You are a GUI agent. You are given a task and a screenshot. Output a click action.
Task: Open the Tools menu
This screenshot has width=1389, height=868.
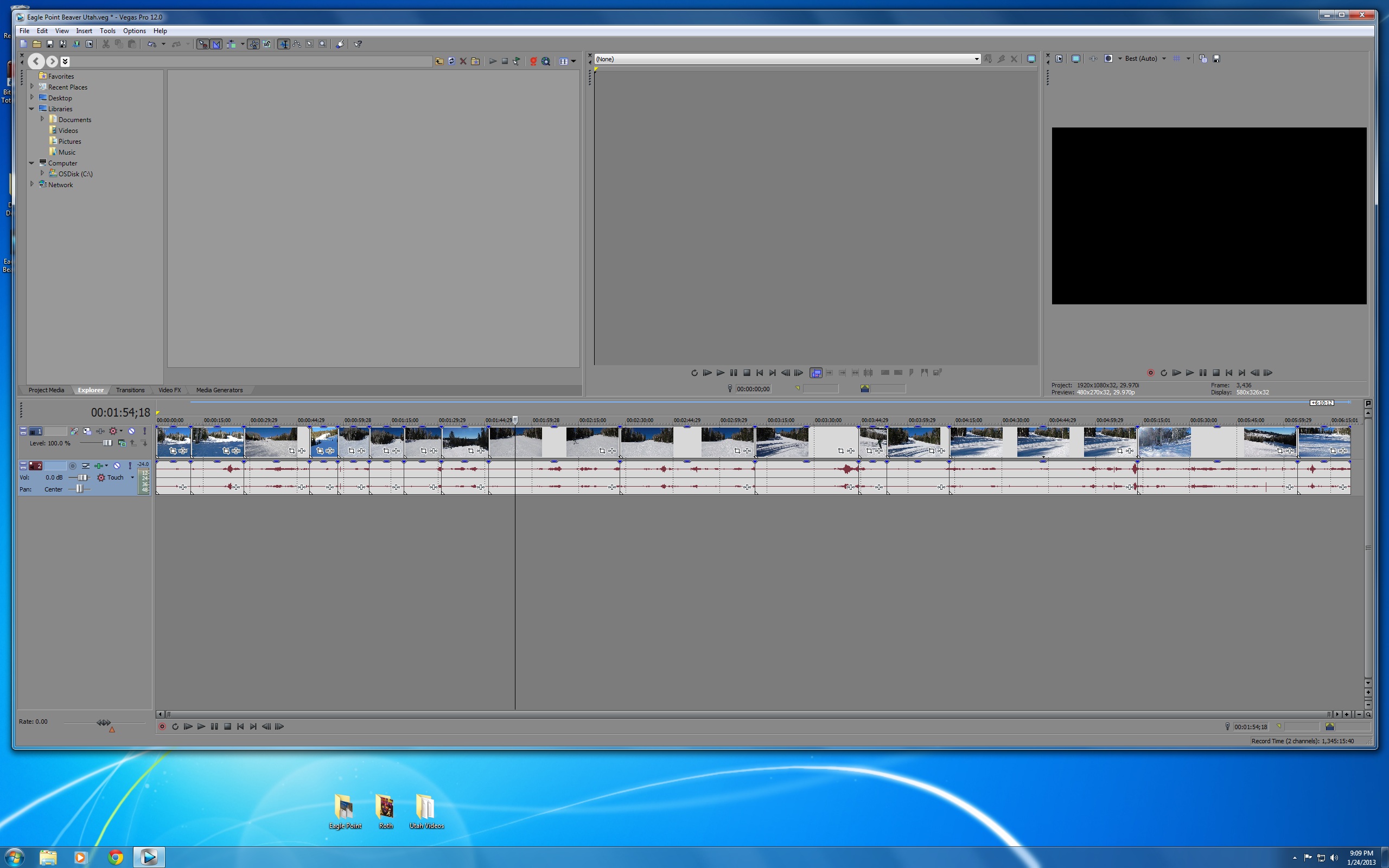[107, 31]
